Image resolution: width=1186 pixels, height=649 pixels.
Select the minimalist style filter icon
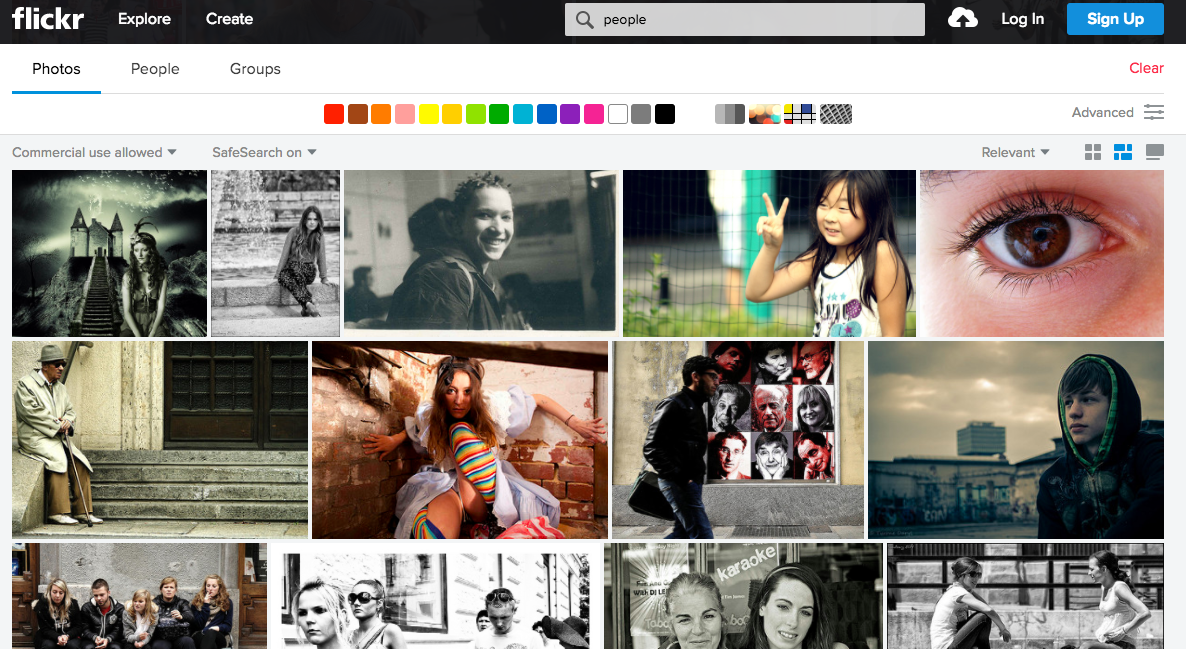800,113
